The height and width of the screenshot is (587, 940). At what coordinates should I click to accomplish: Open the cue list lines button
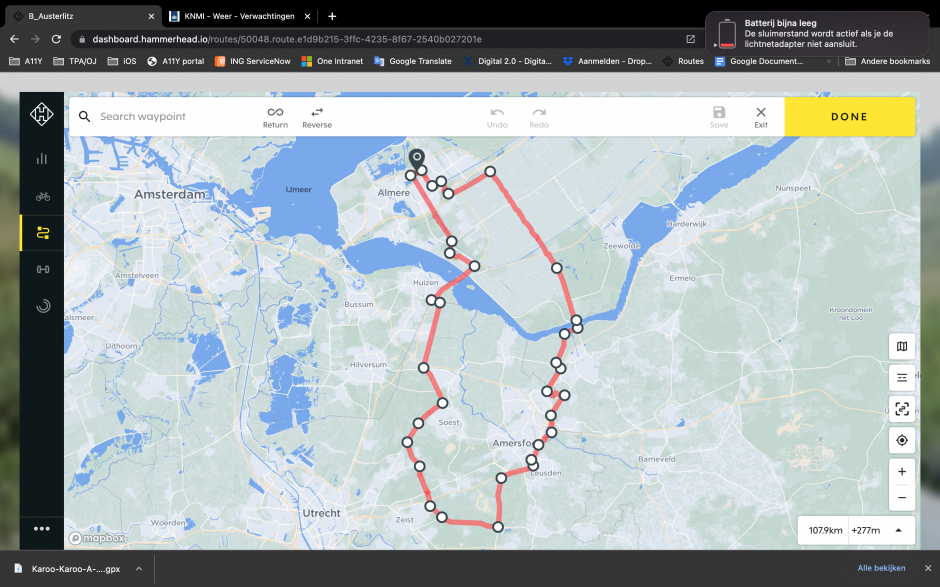pyautogui.click(x=902, y=377)
